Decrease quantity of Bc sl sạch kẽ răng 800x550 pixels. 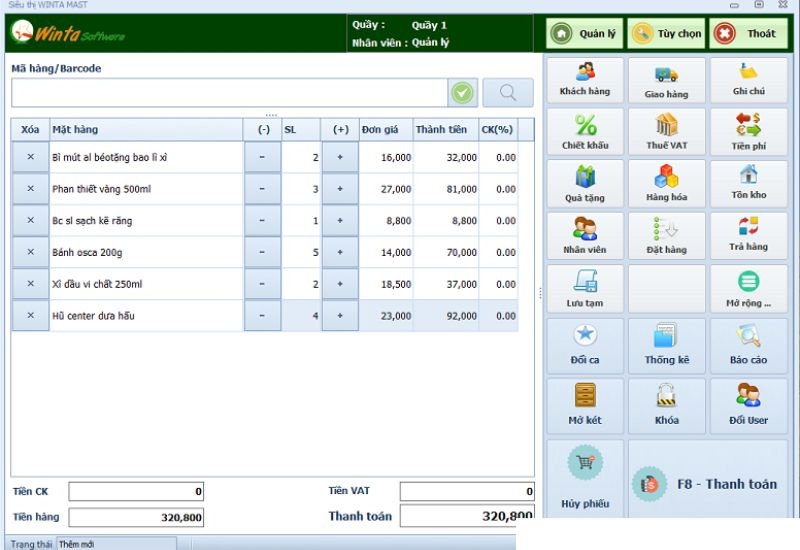262,220
